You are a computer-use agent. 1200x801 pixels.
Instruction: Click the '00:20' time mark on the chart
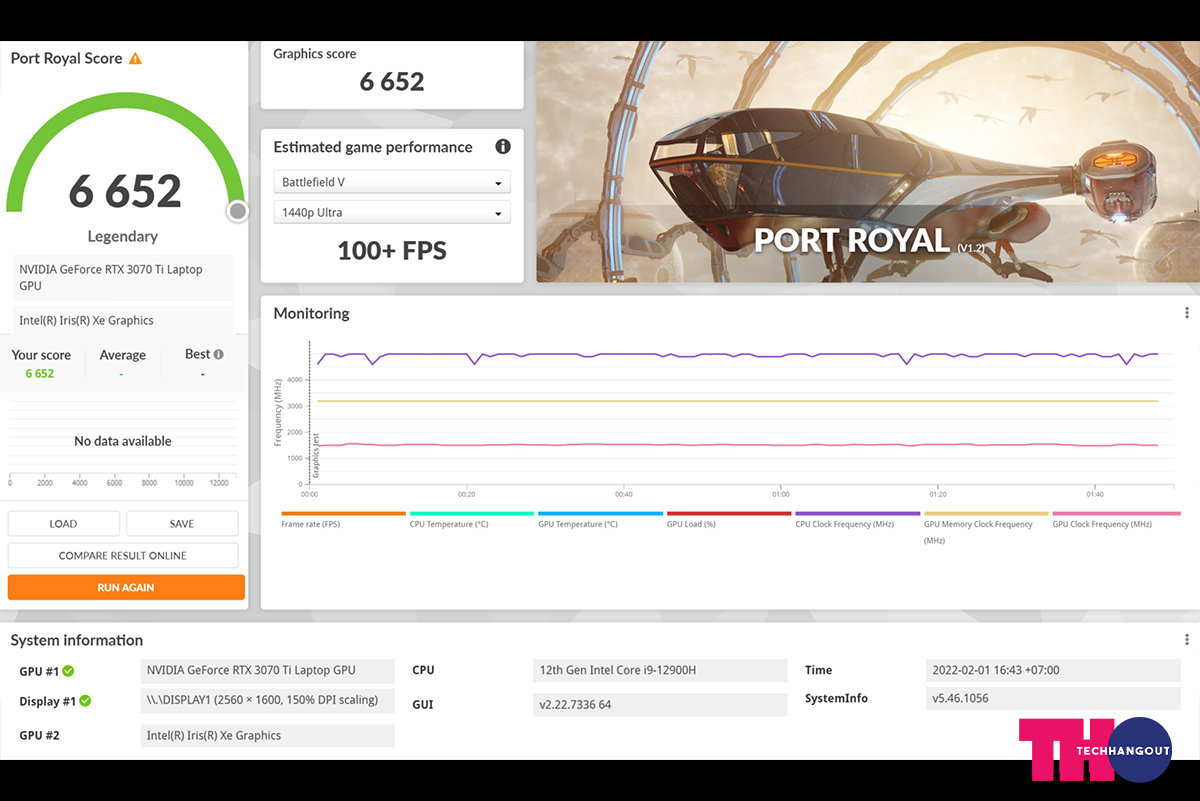[x=467, y=494]
